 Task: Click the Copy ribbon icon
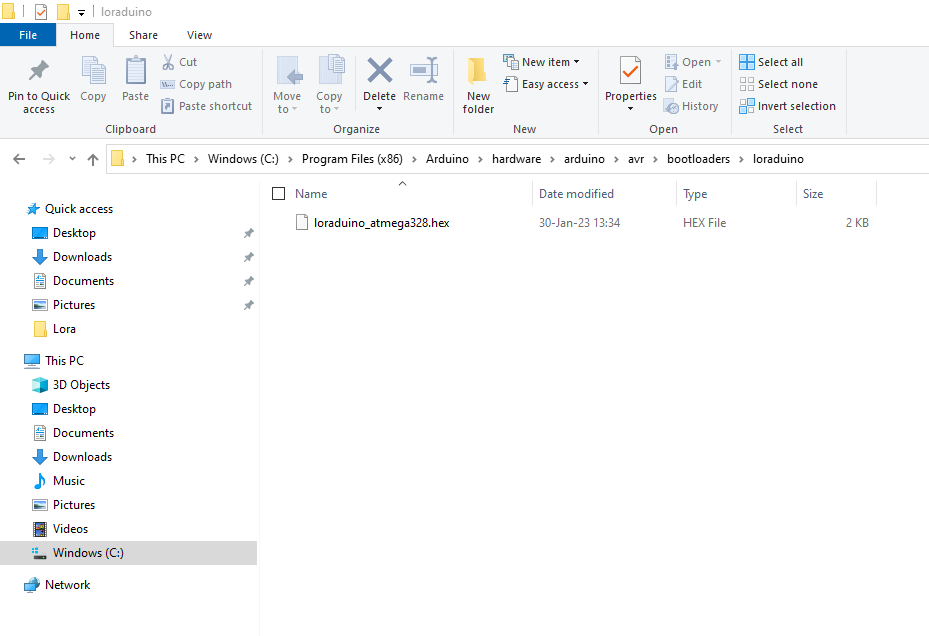point(93,71)
